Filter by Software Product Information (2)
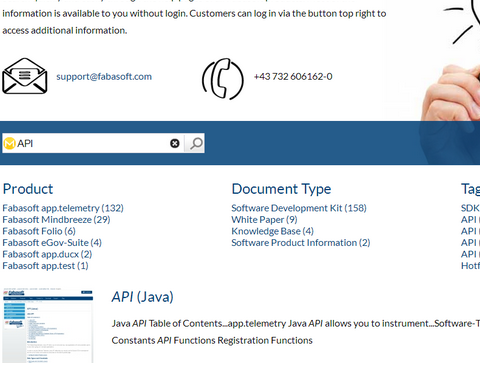This screenshot has width=480, height=366. (x=301, y=243)
